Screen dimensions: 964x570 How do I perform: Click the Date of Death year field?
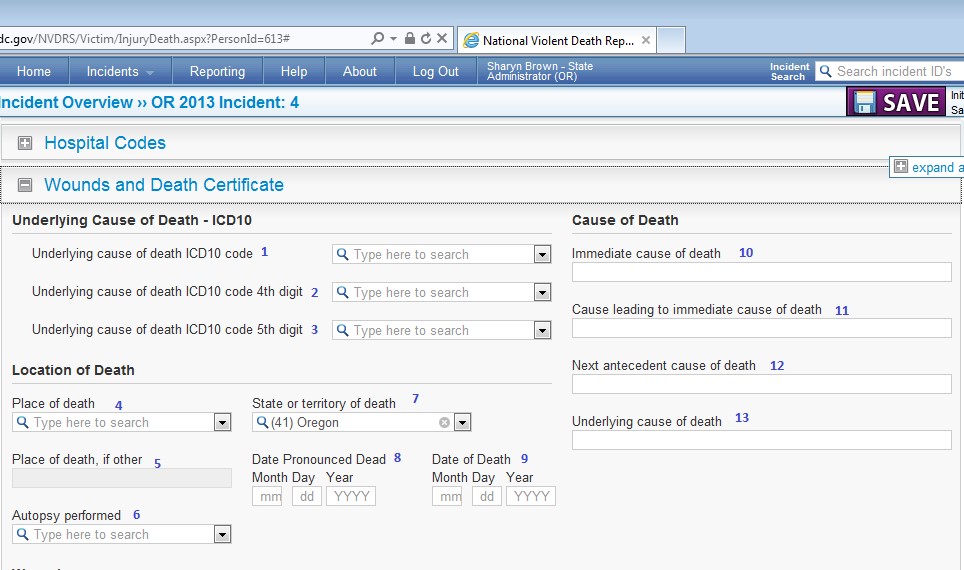[x=530, y=496]
